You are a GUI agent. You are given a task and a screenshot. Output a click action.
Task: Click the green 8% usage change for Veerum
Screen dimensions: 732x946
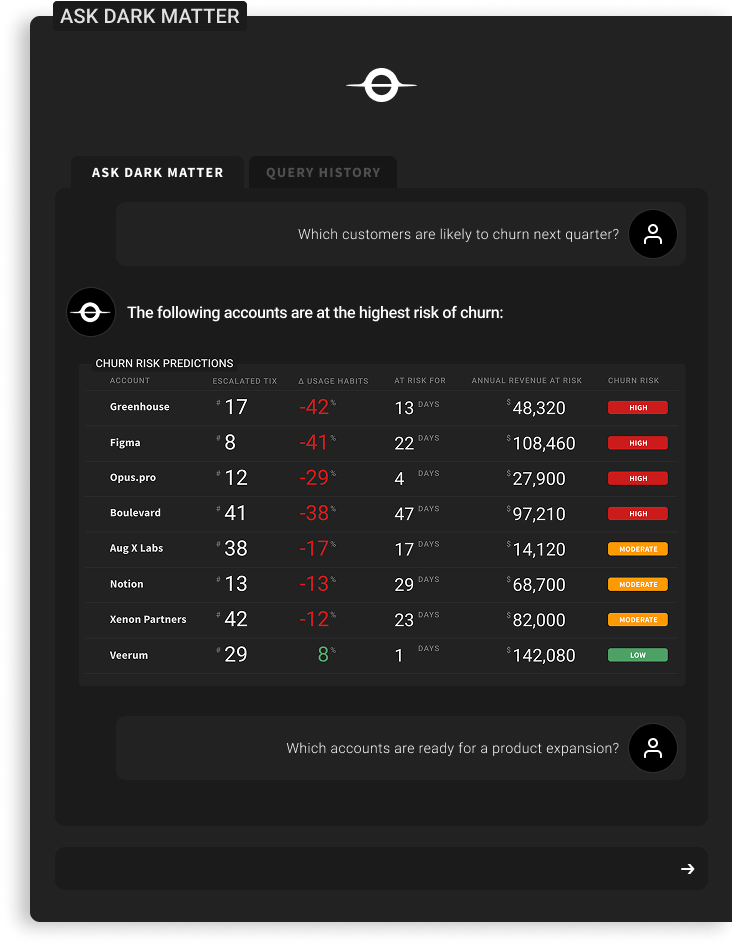pos(326,655)
